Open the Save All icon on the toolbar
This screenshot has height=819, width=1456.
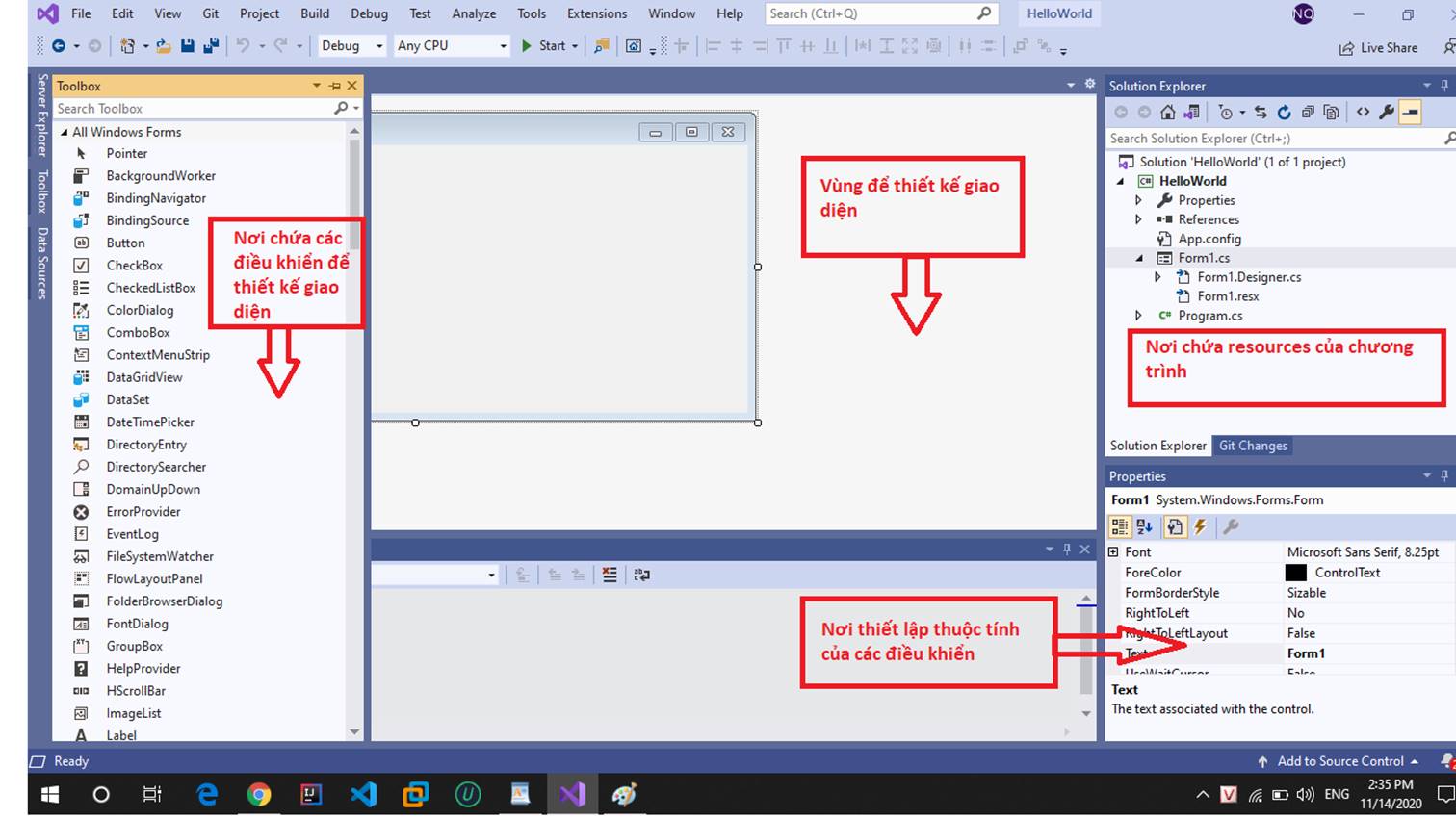208,45
